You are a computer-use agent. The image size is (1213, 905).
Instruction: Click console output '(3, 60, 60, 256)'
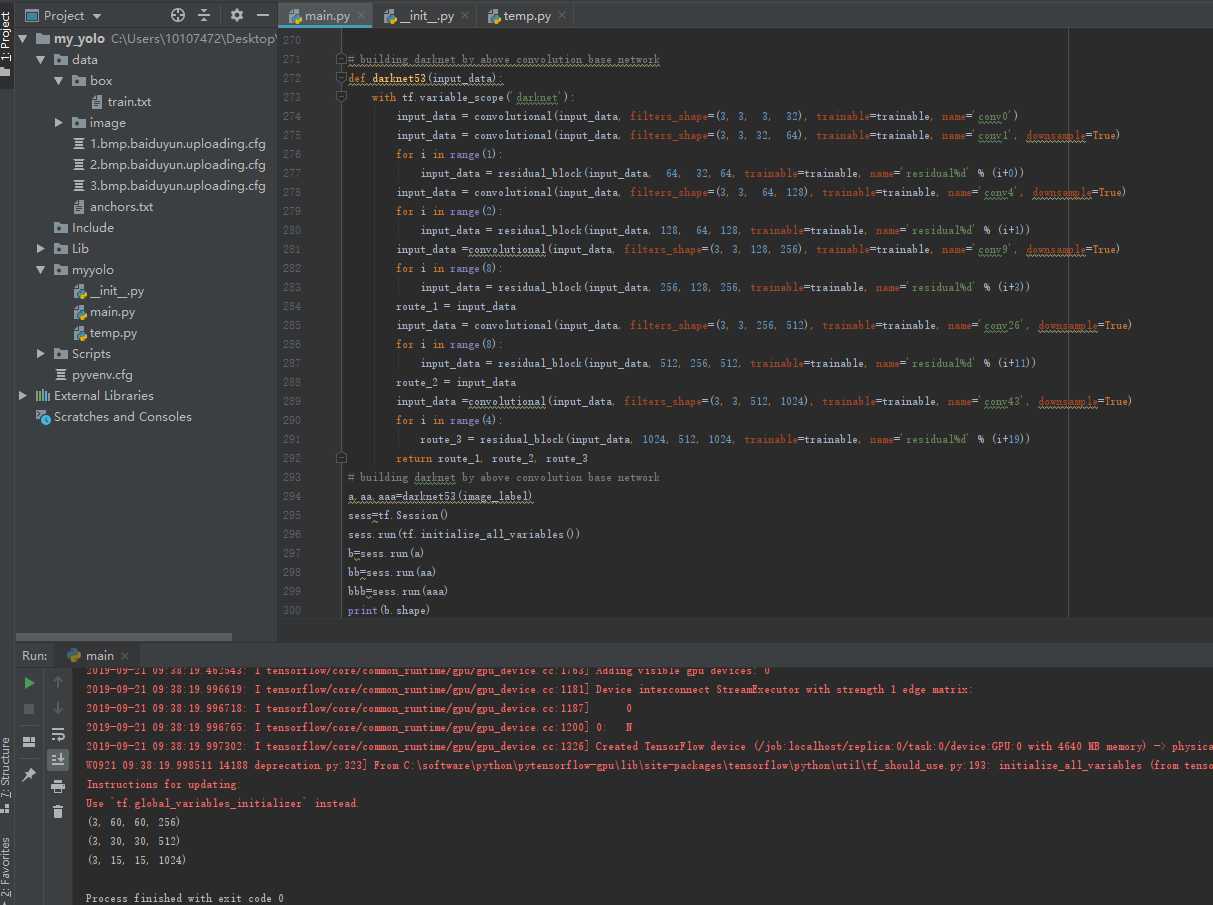133,822
